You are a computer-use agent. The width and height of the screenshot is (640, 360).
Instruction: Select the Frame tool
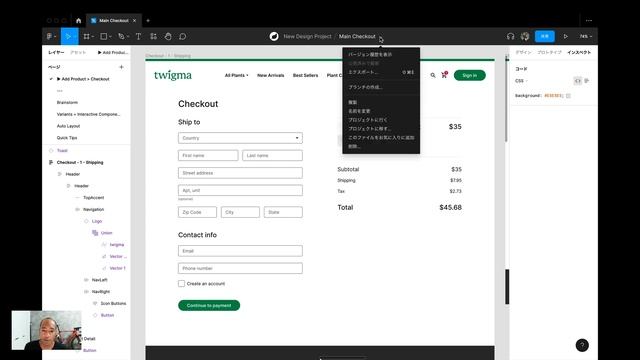click(x=86, y=36)
